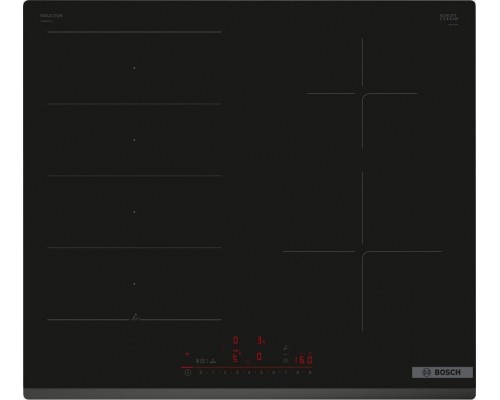
Task: Select power level 9 on the scale
Action: 310,372
